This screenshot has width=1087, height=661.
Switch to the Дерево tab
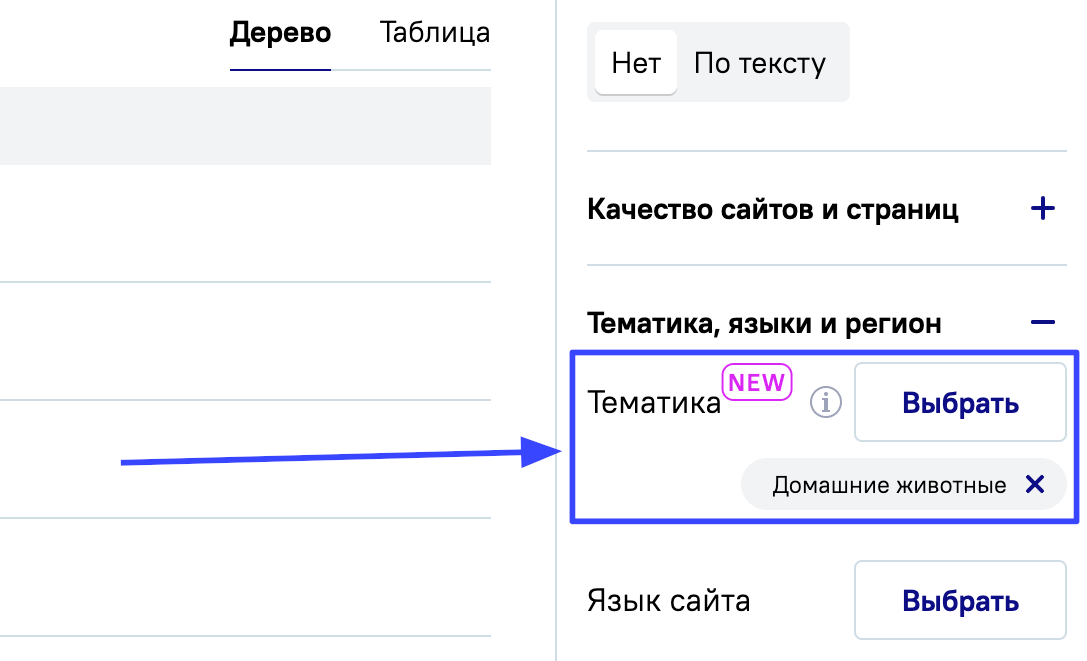[x=280, y=33]
